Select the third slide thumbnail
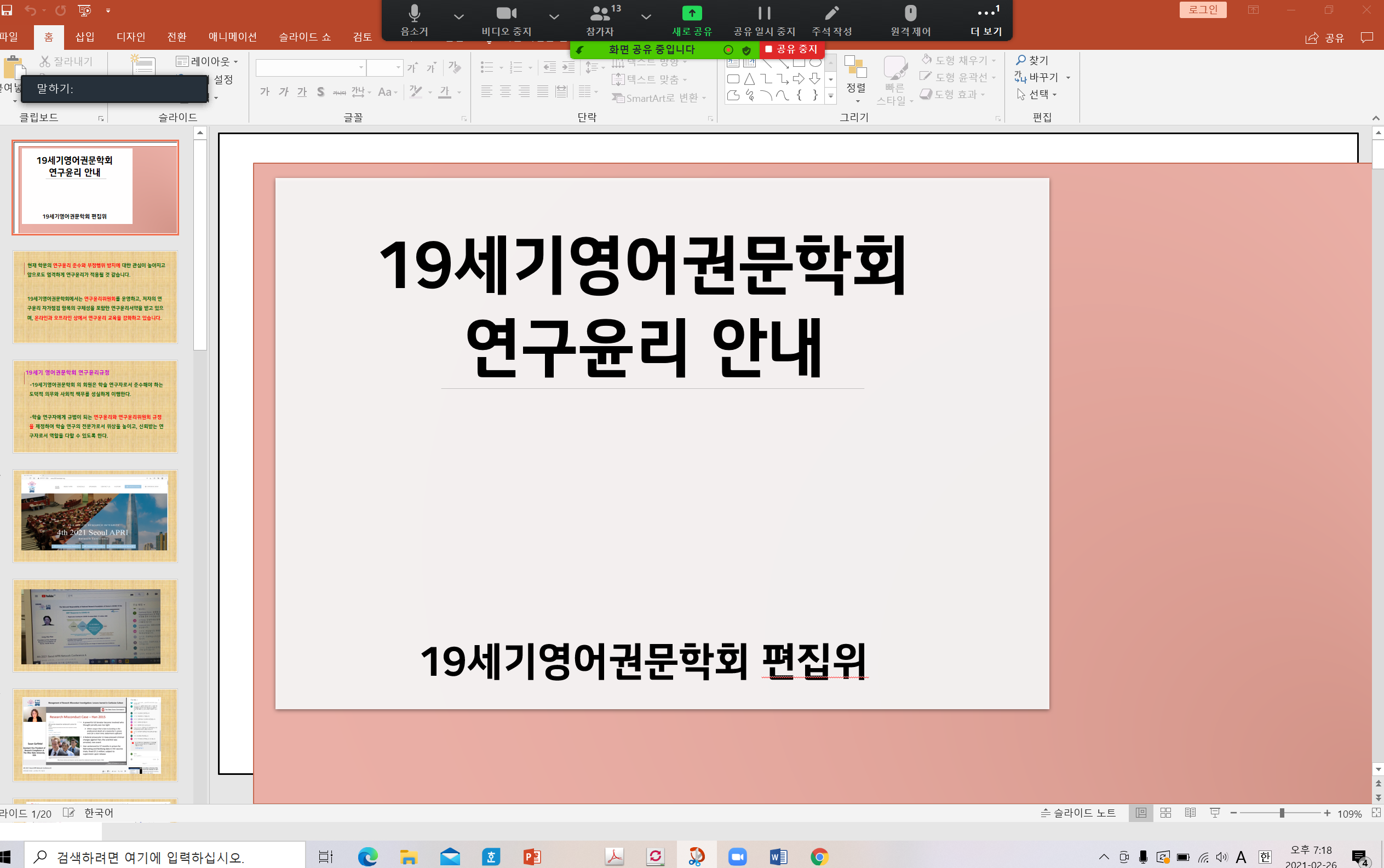1384x868 pixels. click(x=95, y=406)
